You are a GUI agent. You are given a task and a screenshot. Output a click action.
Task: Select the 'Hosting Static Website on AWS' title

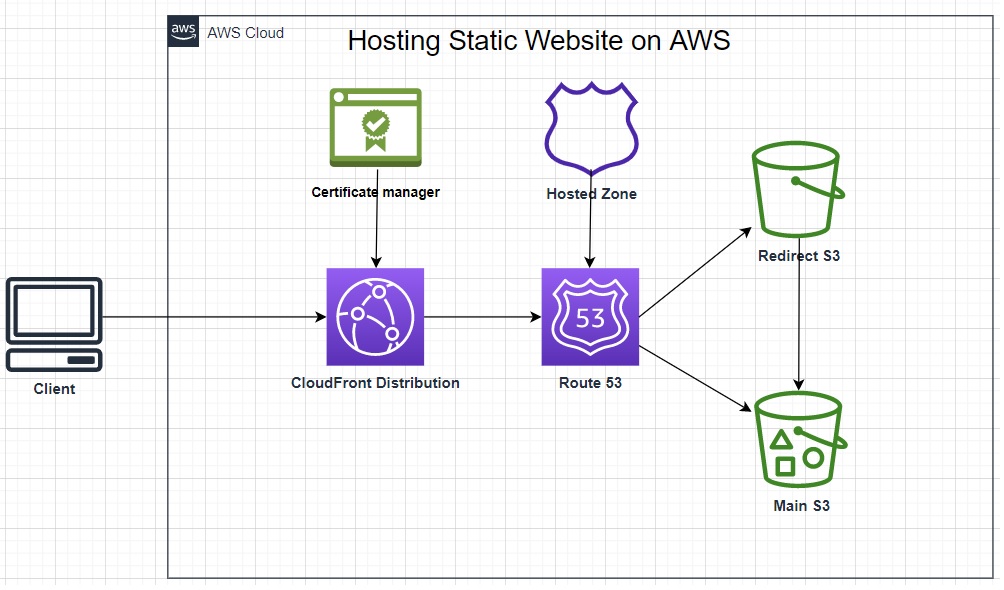pyautogui.click(x=539, y=41)
